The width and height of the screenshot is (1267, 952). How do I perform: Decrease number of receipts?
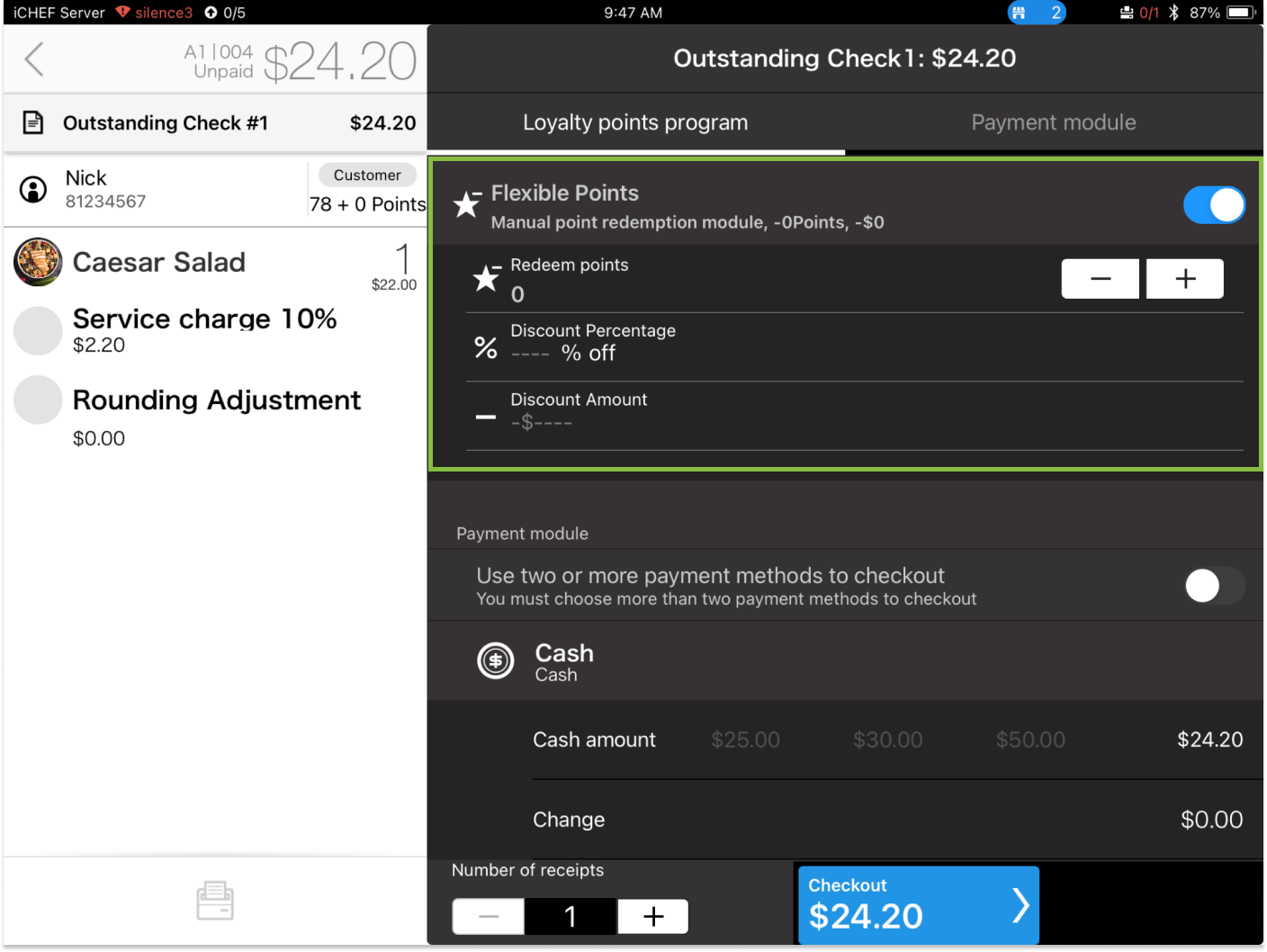pos(489,917)
